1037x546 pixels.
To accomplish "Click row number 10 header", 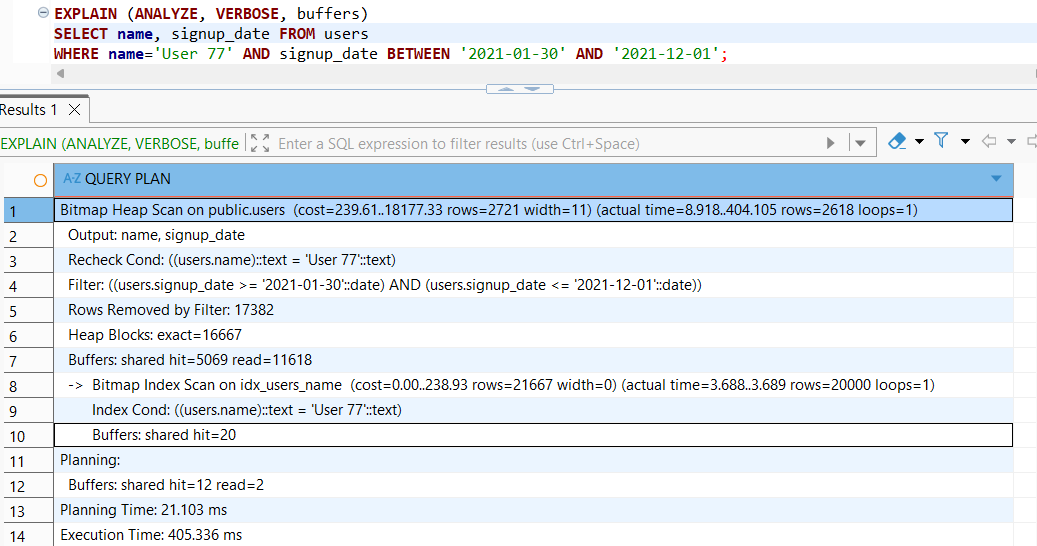I will point(28,436).
